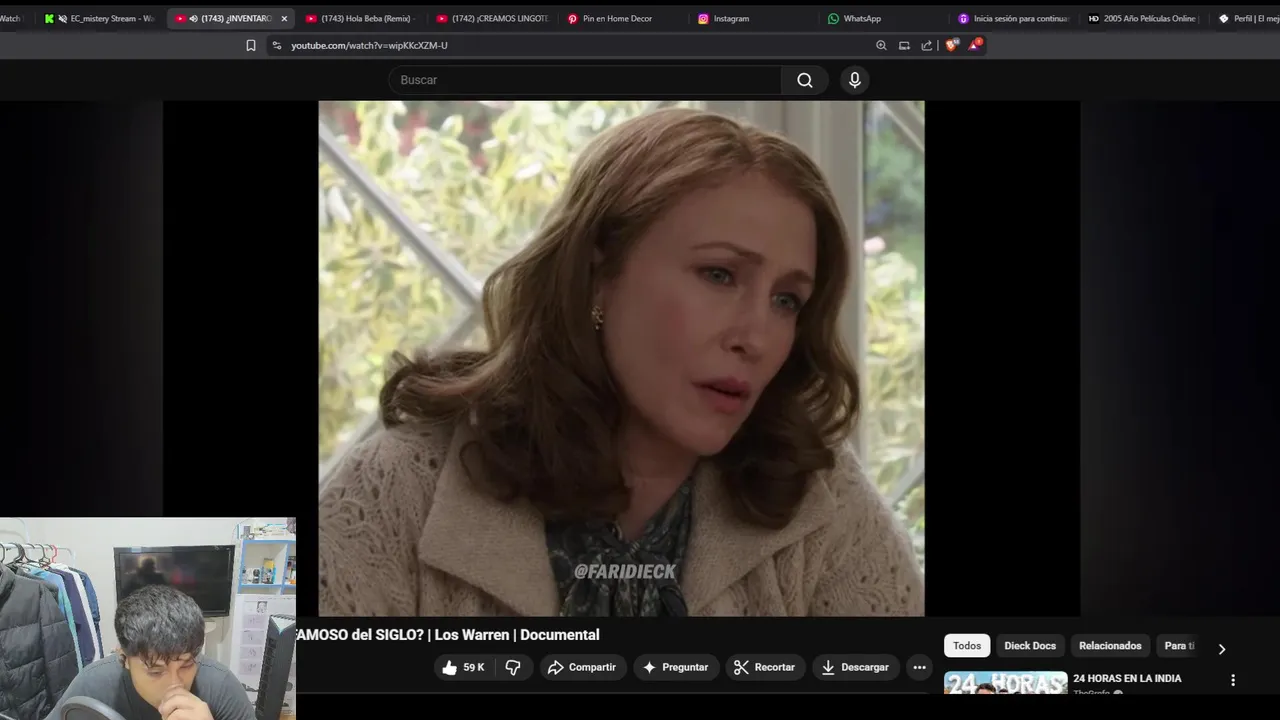The width and height of the screenshot is (1280, 720).
Task: Like the video with thumbs up
Action: pos(450,667)
